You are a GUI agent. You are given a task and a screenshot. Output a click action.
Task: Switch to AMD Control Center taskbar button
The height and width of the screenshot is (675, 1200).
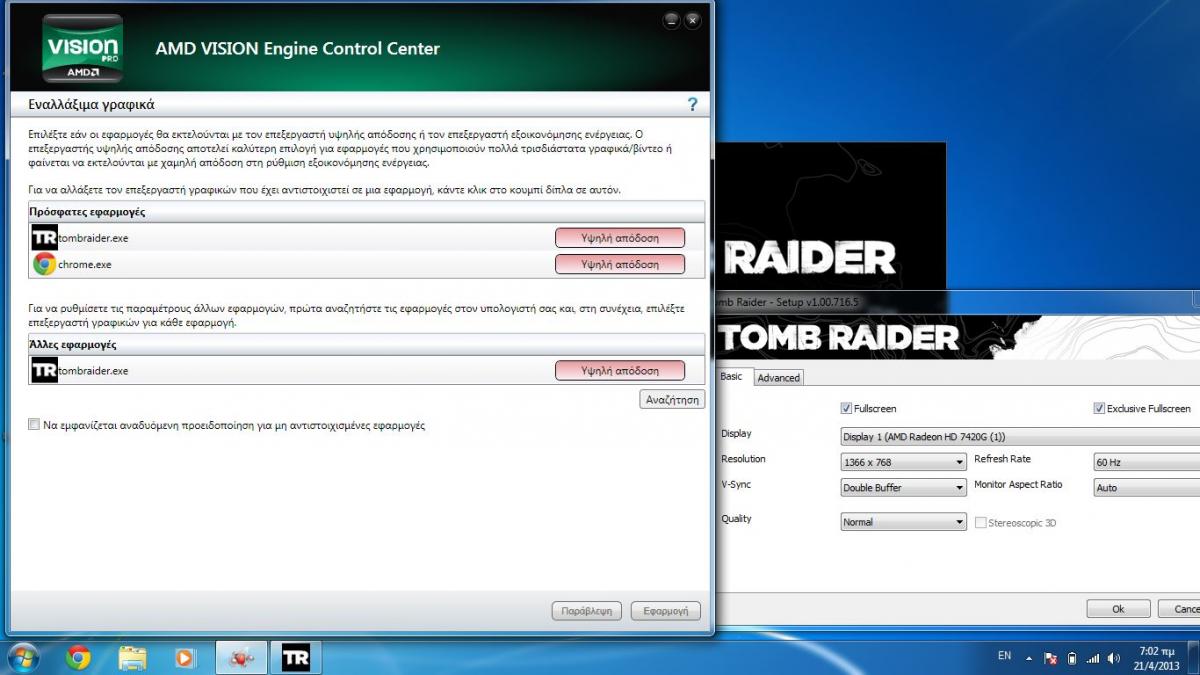pos(241,657)
